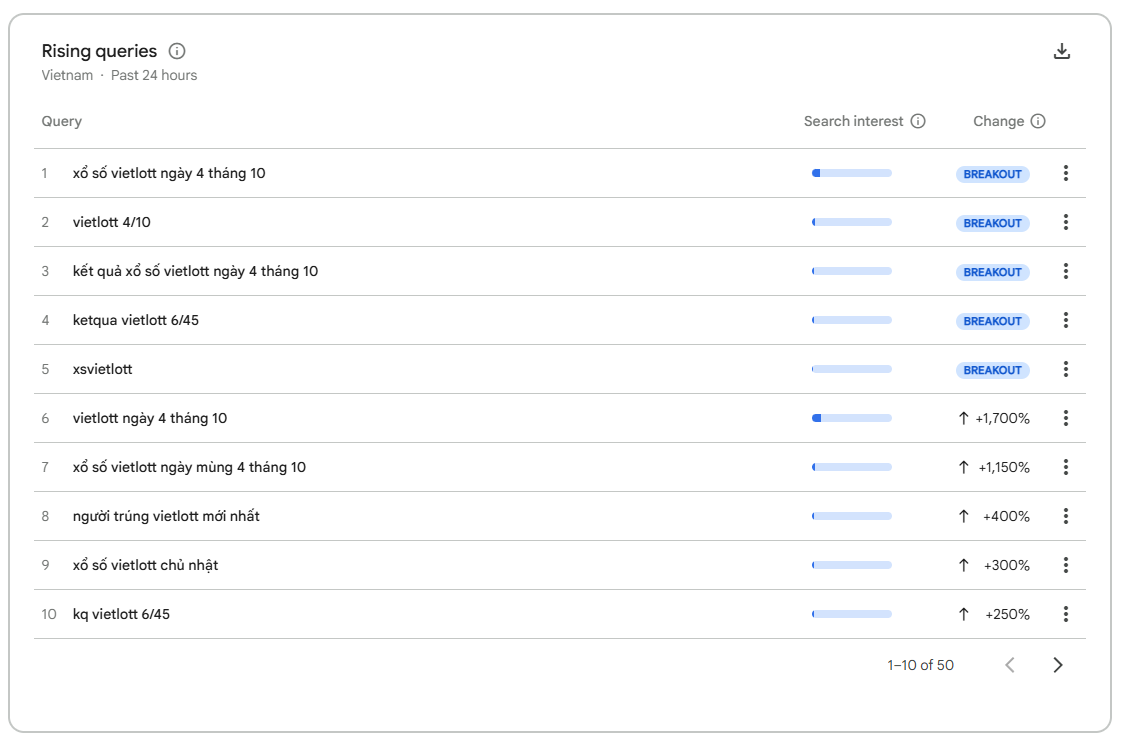
Task: Go to previous page of queries
Action: 1009,665
